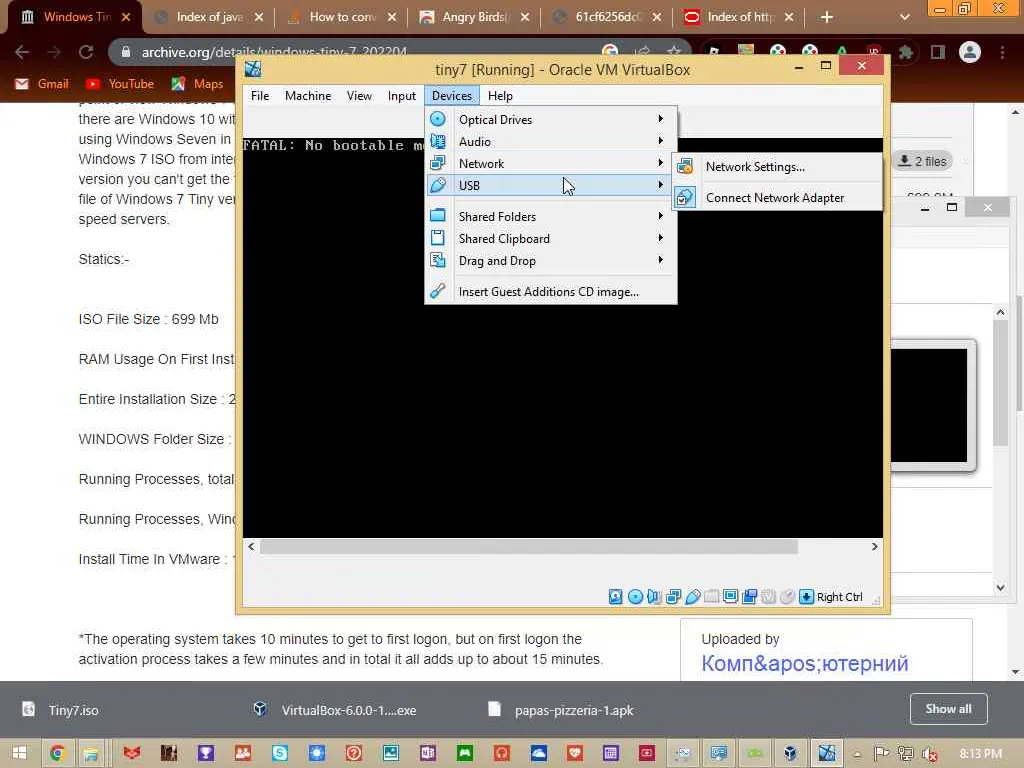
Task: Click the muted volume tray icon
Action: click(x=929, y=754)
